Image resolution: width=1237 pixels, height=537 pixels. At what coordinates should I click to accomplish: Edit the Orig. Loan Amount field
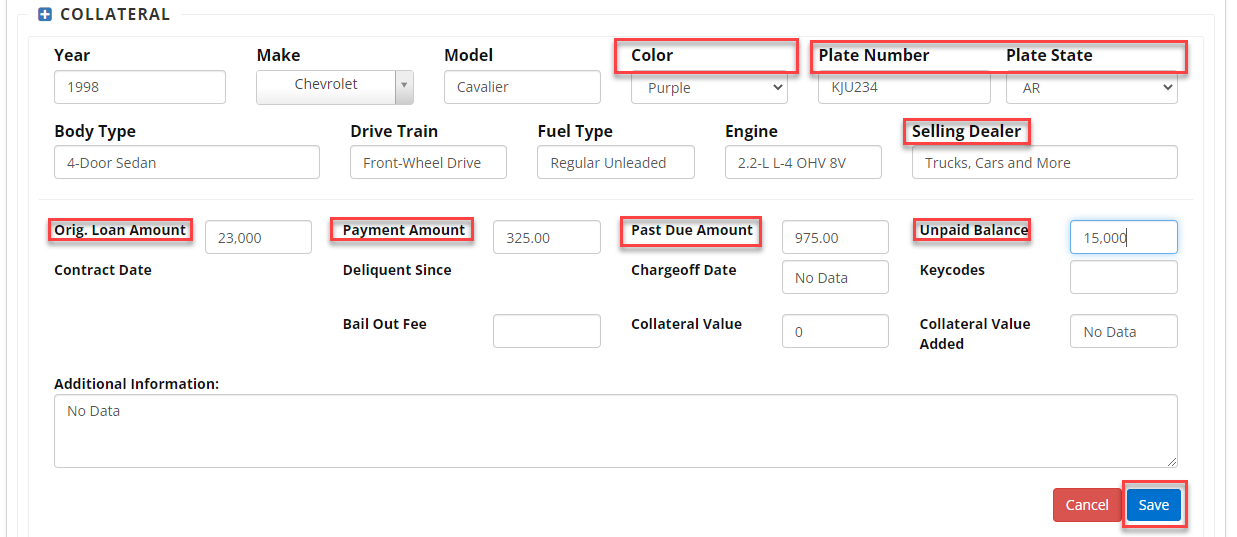[x=258, y=238]
